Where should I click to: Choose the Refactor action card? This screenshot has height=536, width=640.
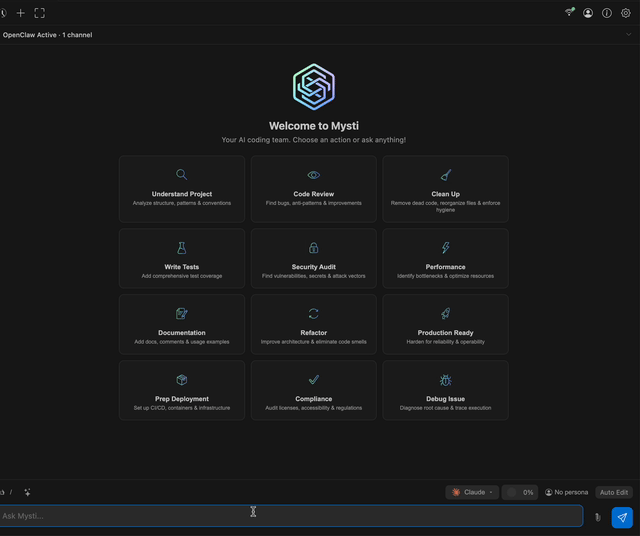coord(314,324)
